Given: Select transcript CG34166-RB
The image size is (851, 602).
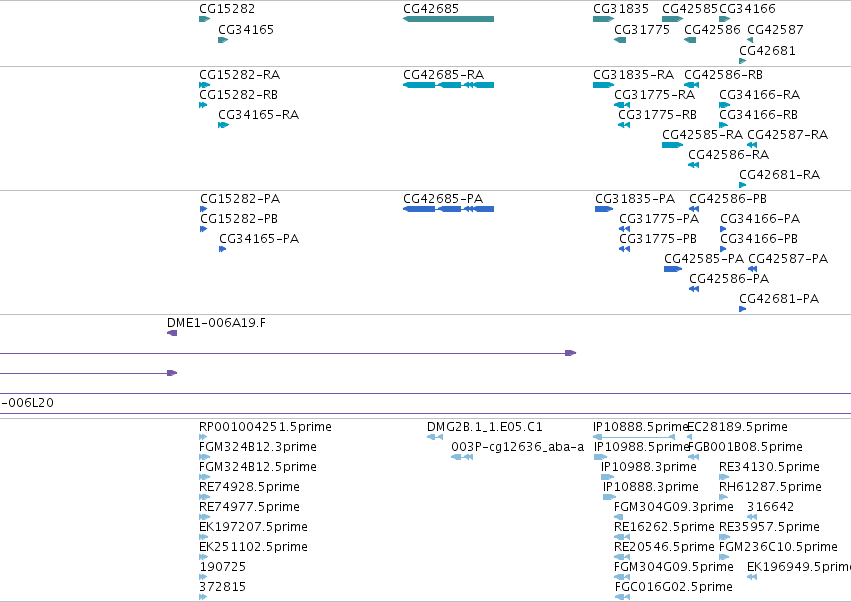Looking at the screenshot, I should point(758,115).
